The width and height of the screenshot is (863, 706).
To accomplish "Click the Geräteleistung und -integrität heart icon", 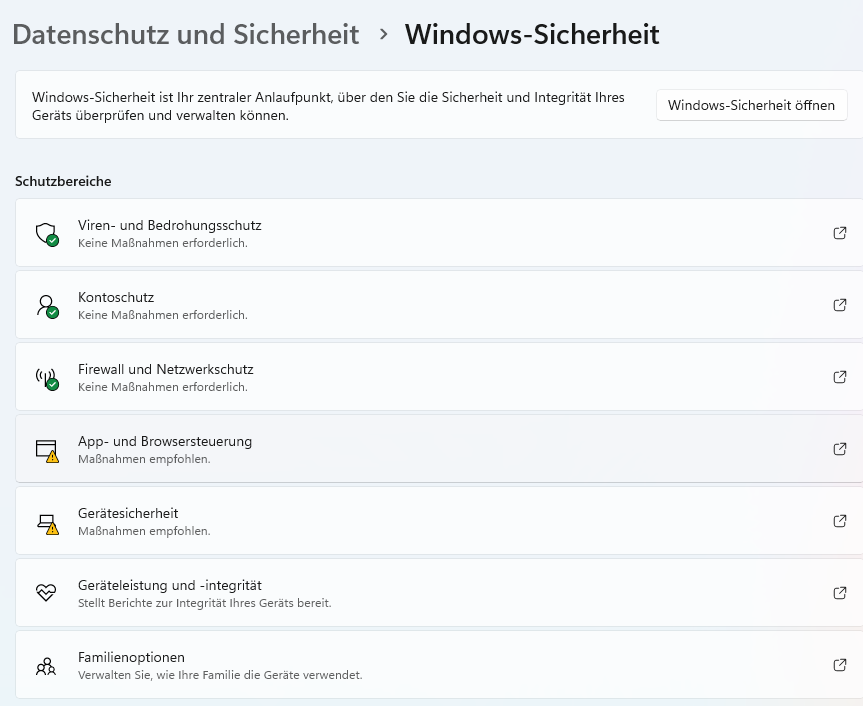I will coord(46,593).
